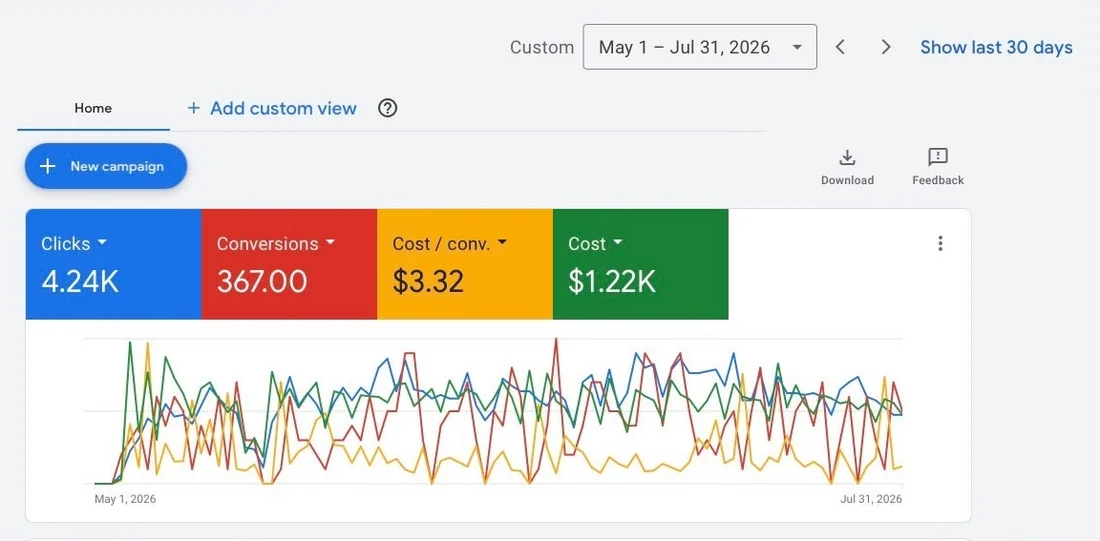Go to next date period arrow
The image size is (1100, 541).
pyautogui.click(x=886, y=47)
